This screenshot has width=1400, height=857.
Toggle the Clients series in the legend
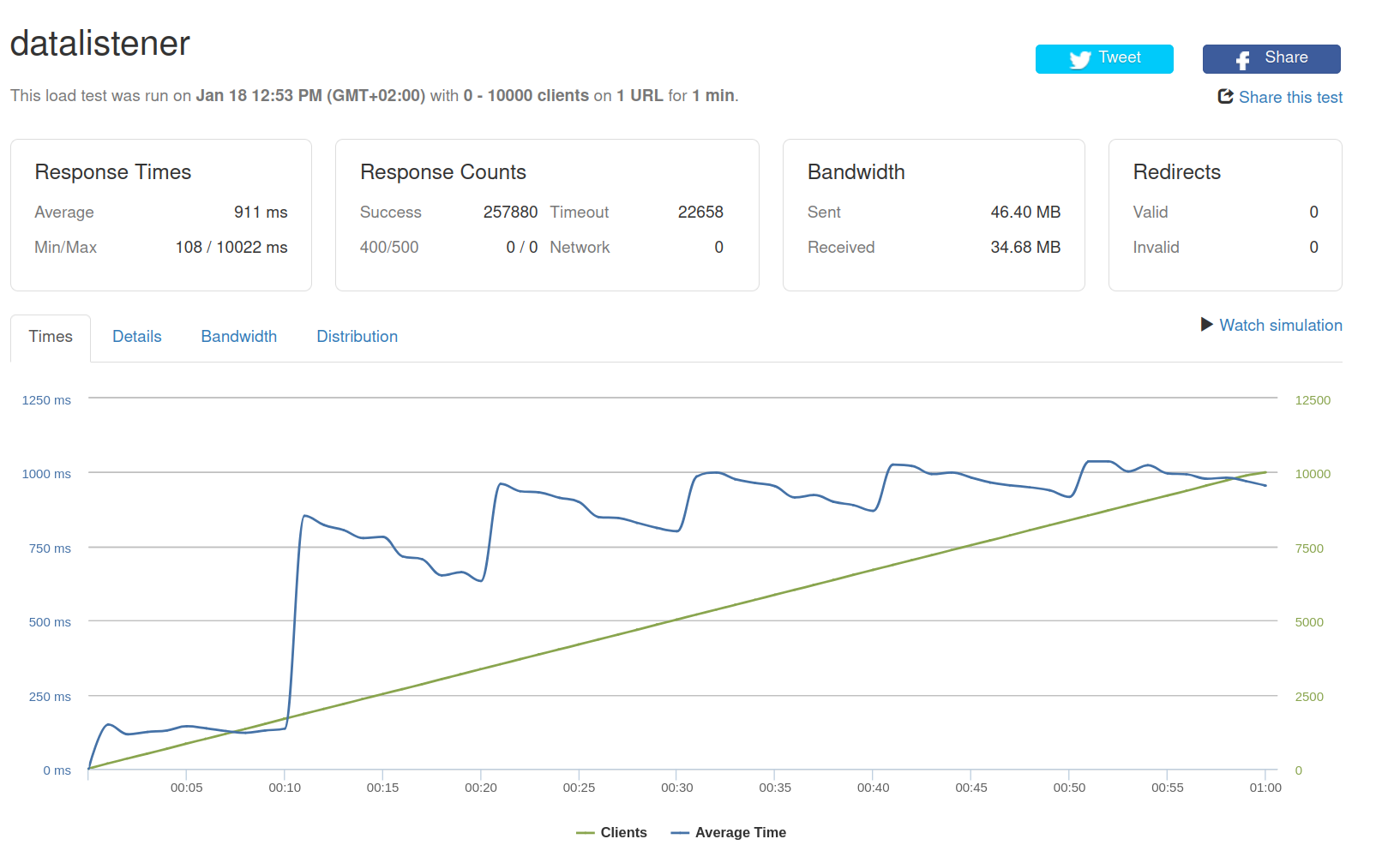612,833
